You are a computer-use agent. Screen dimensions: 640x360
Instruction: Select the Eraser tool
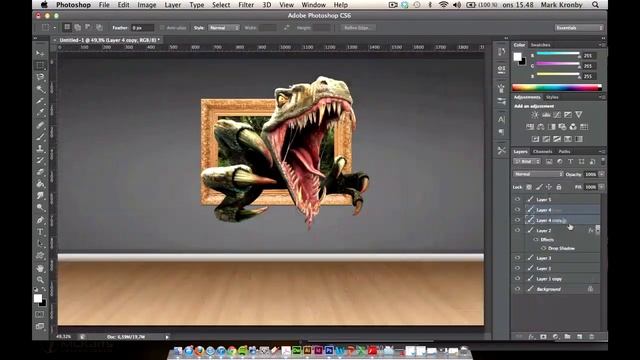pos(40,173)
